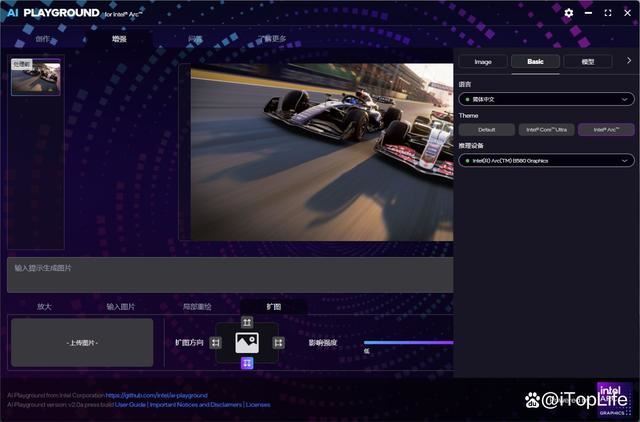The height and width of the screenshot is (422, 640).
Task: Open the 语言 language dropdown
Action: pyautogui.click(x=546, y=99)
